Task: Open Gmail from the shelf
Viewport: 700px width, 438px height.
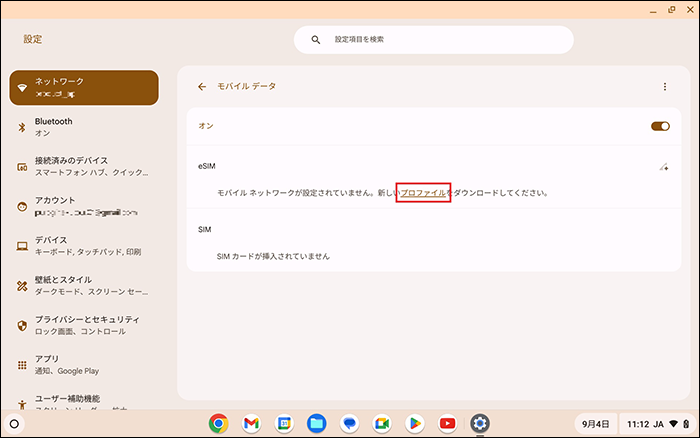Action: click(251, 423)
